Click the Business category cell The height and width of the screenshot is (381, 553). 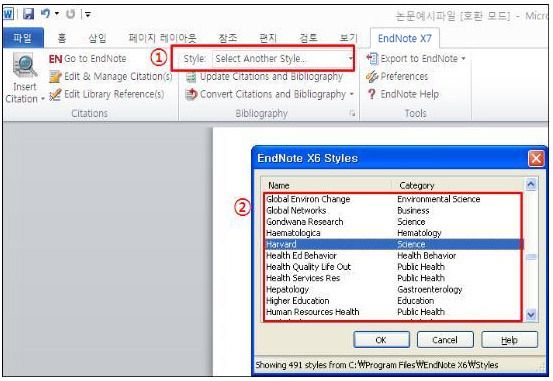(413, 210)
